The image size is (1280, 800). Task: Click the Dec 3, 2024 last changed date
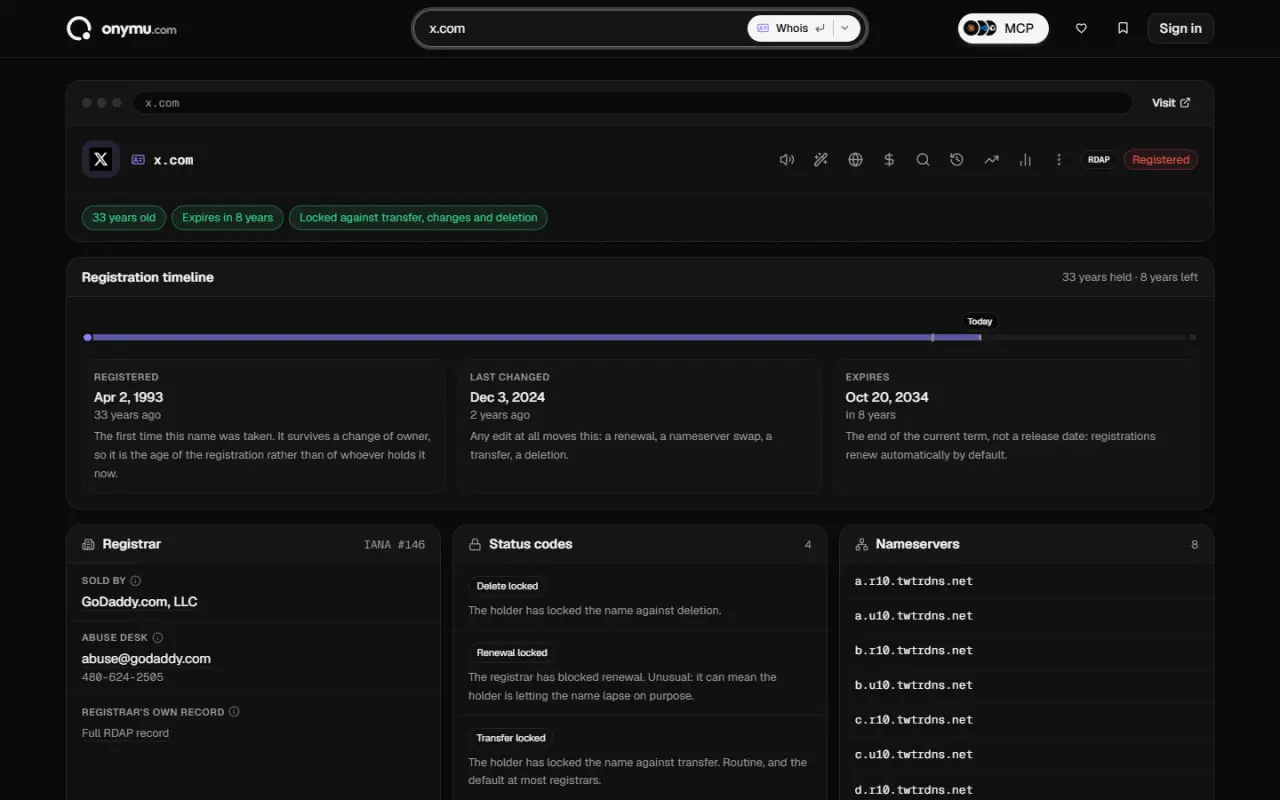point(508,397)
